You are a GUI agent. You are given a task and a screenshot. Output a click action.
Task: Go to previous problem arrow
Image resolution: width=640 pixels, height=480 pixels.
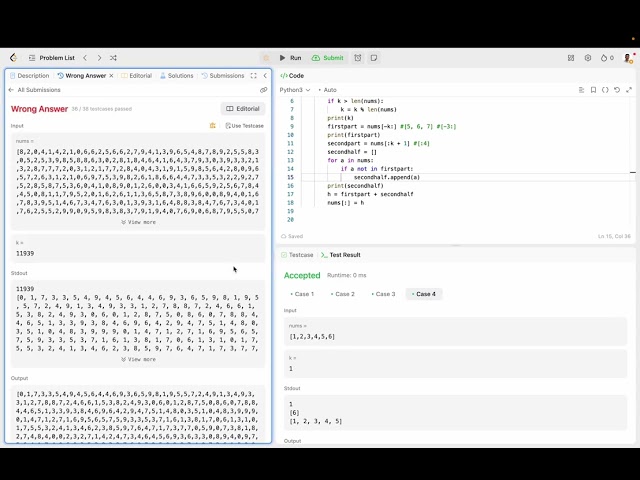85,58
